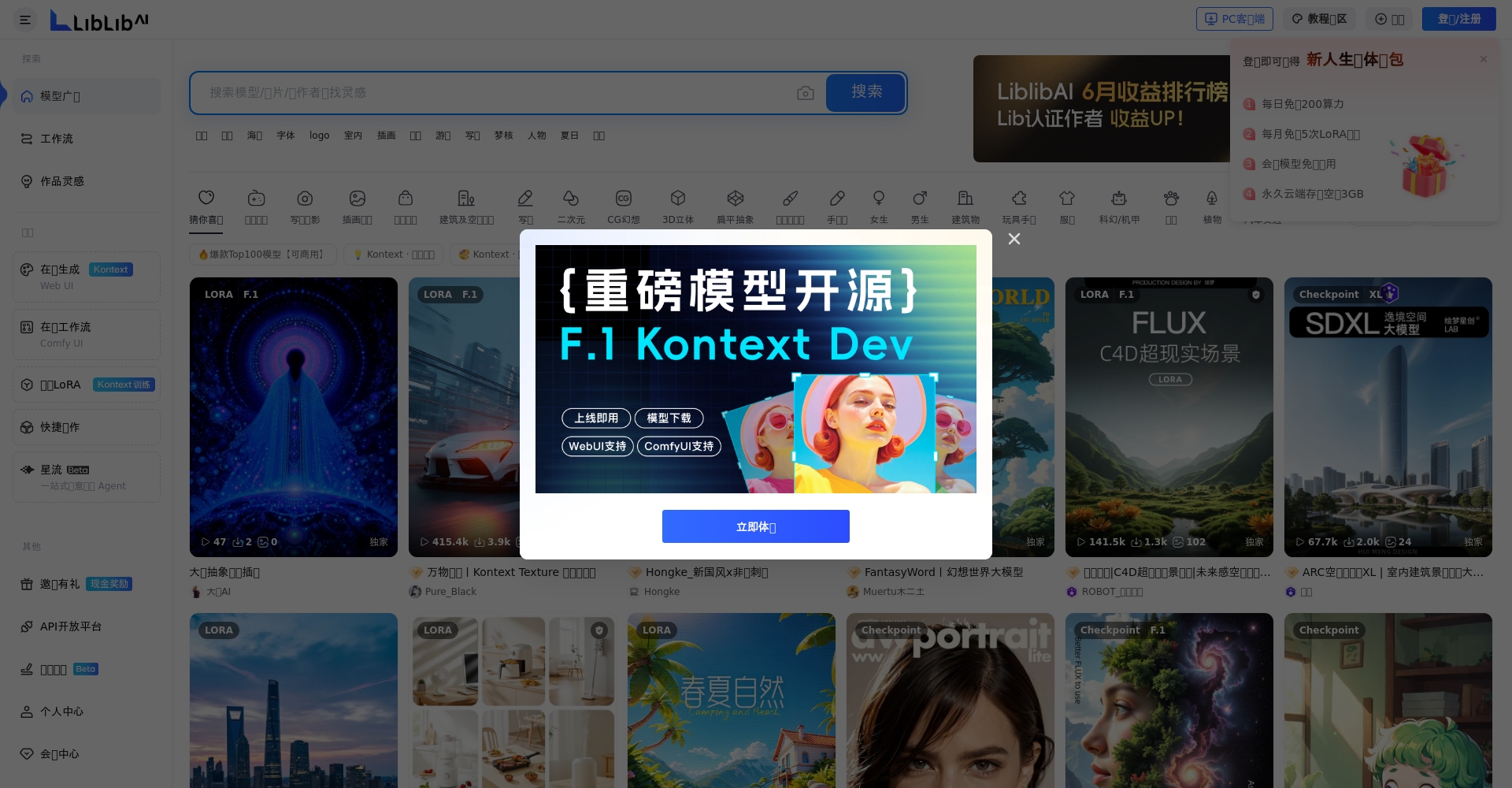Open the membership center diamond entry

coord(87,754)
